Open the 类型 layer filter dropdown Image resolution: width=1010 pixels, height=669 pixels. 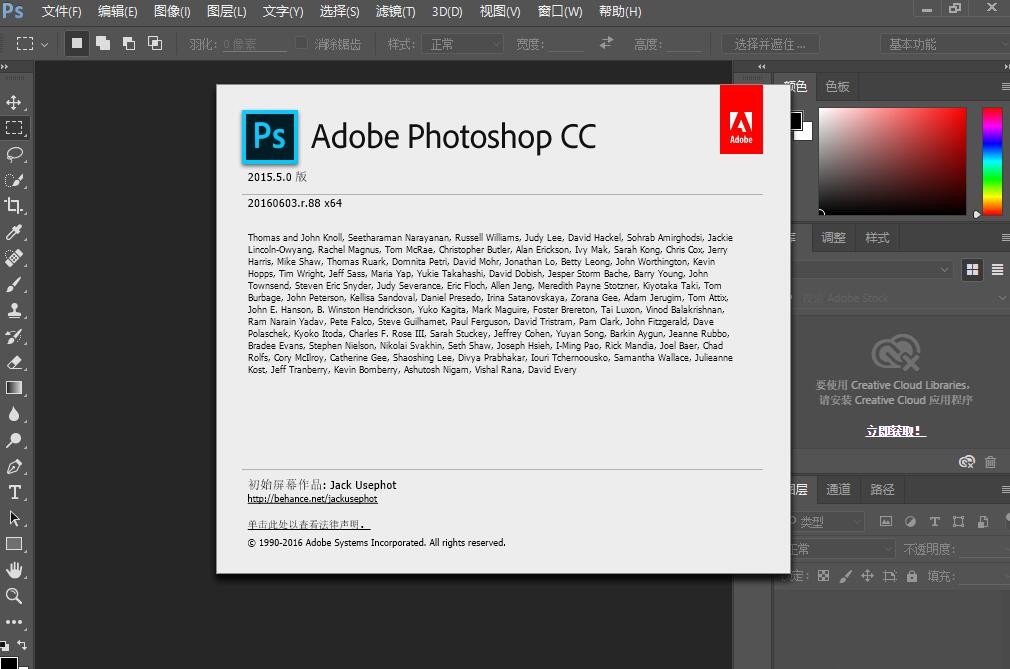[x=826, y=521]
